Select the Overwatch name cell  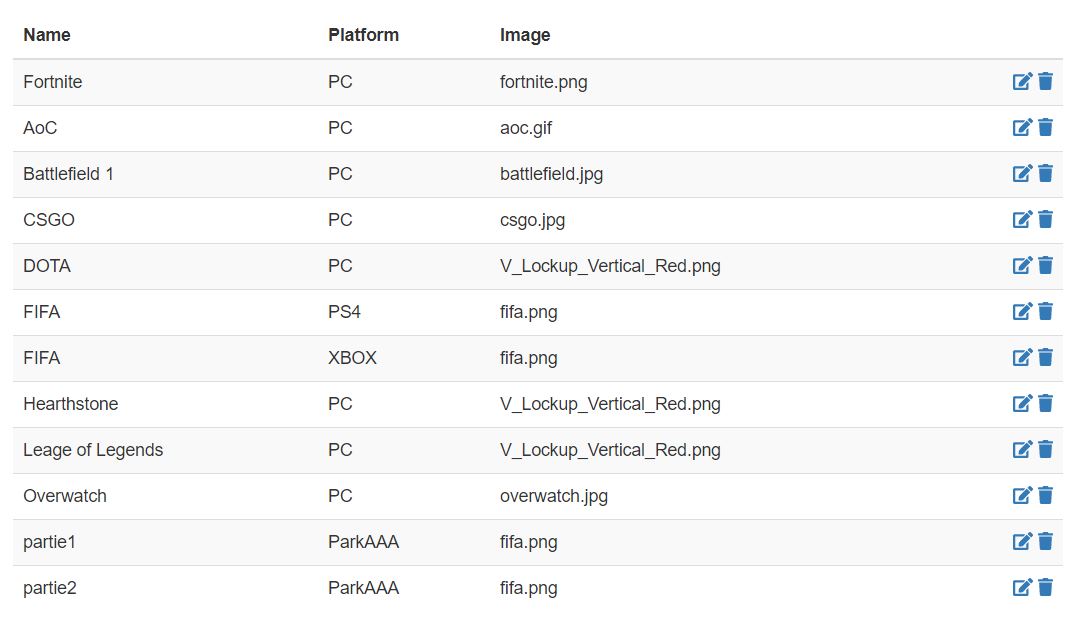[x=65, y=496]
